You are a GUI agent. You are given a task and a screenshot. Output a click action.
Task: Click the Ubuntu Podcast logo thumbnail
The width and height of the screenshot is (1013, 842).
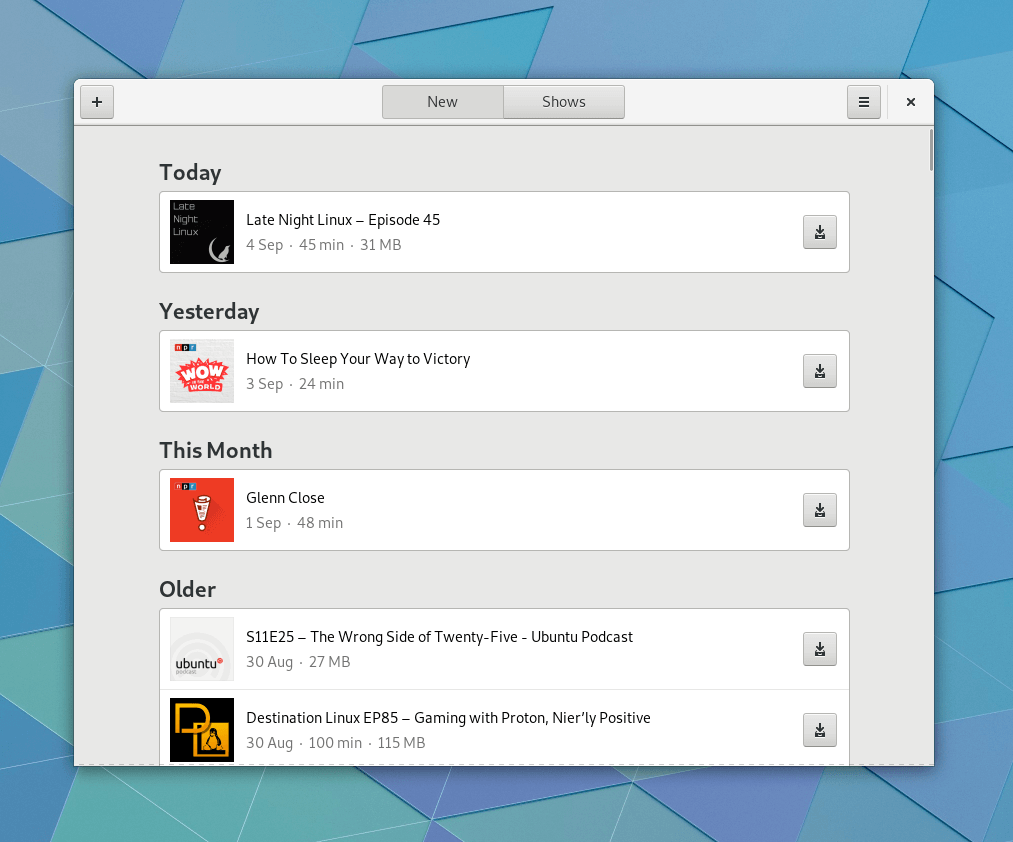202,649
